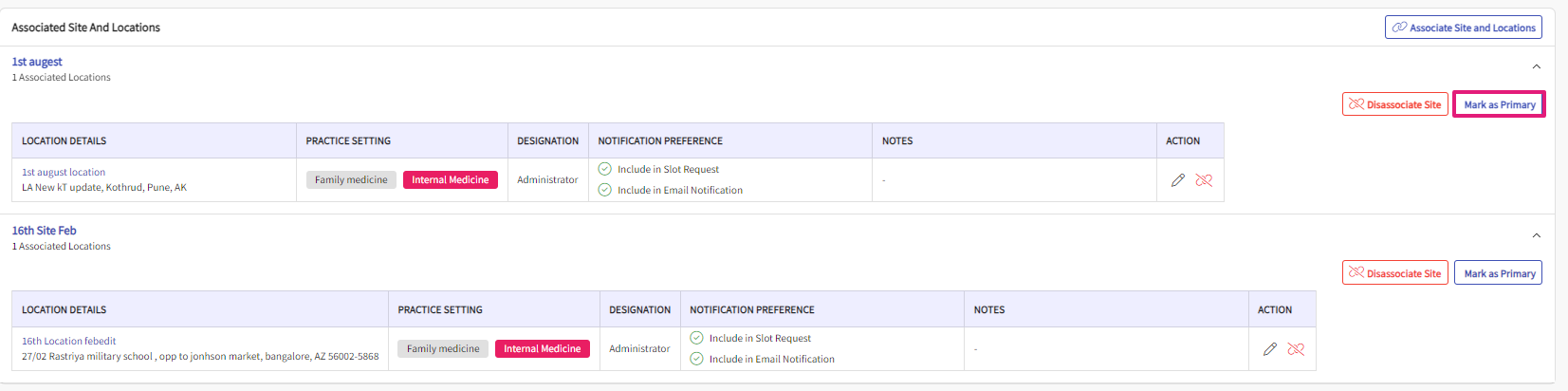
Task: Edit the 1st august location row
Action: click(x=1178, y=180)
